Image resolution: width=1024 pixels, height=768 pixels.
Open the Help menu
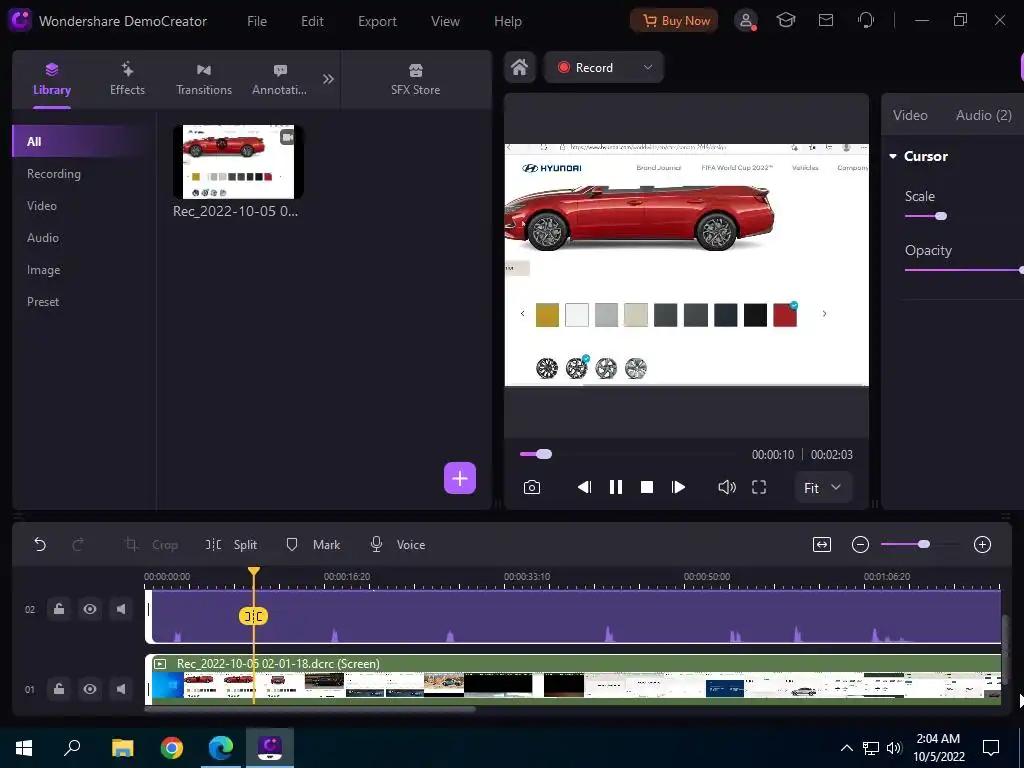click(x=507, y=21)
